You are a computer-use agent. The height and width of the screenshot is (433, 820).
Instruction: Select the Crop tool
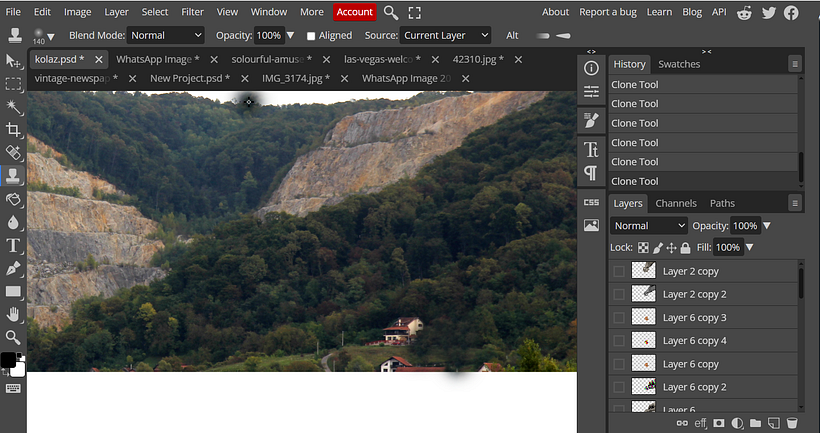13,130
